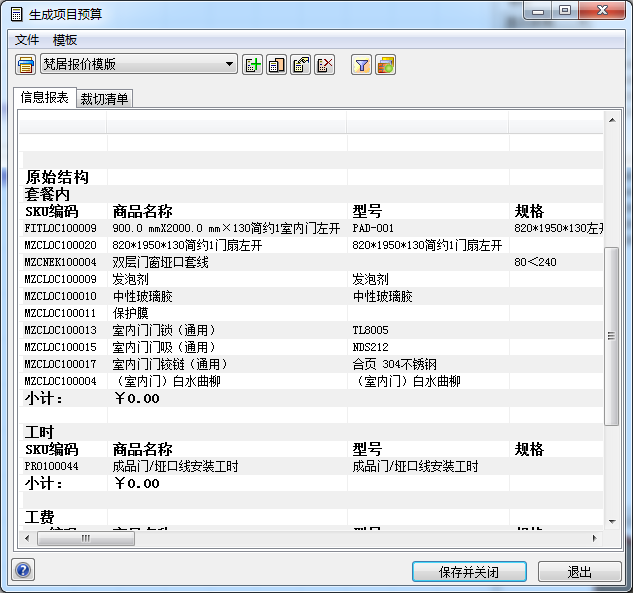Click the print template icon left of the dropdown
This screenshot has height=593, width=633.
point(26,65)
